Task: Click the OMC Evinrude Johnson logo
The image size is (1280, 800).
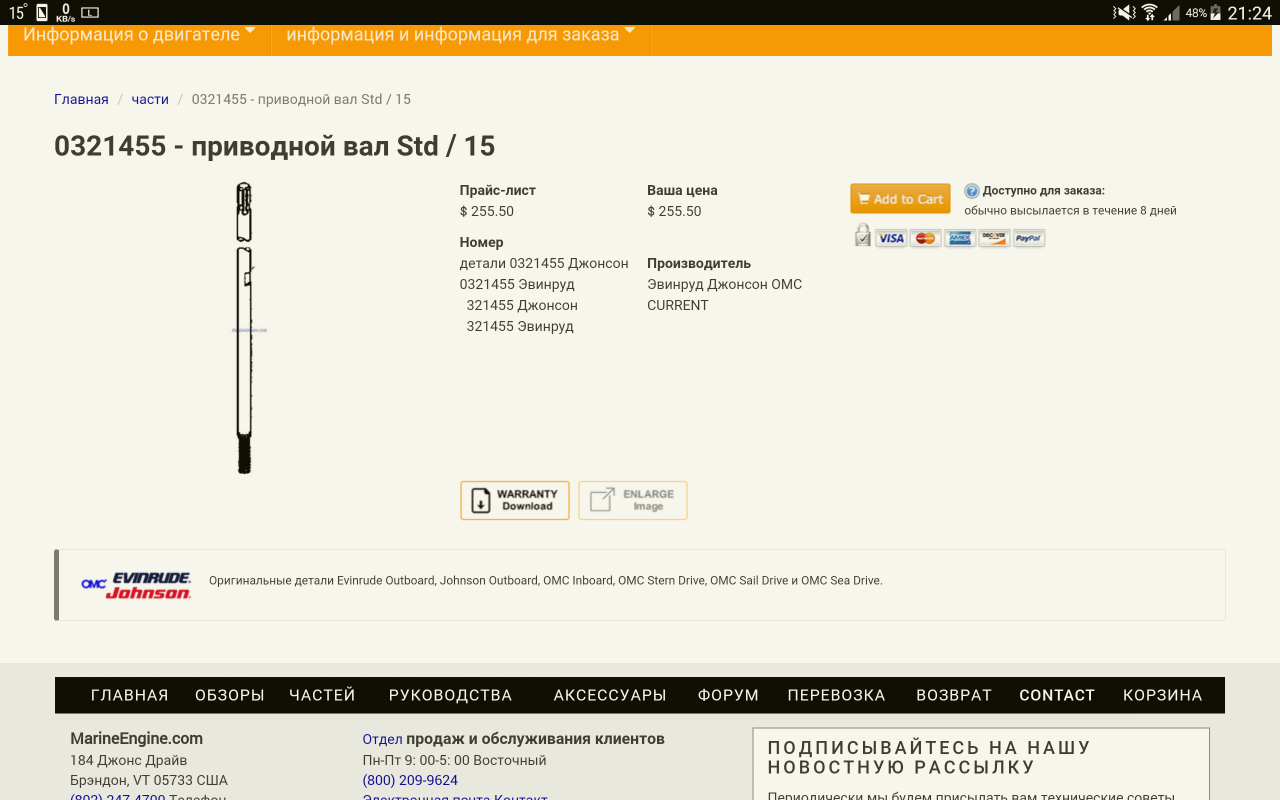Action: [x=136, y=585]
